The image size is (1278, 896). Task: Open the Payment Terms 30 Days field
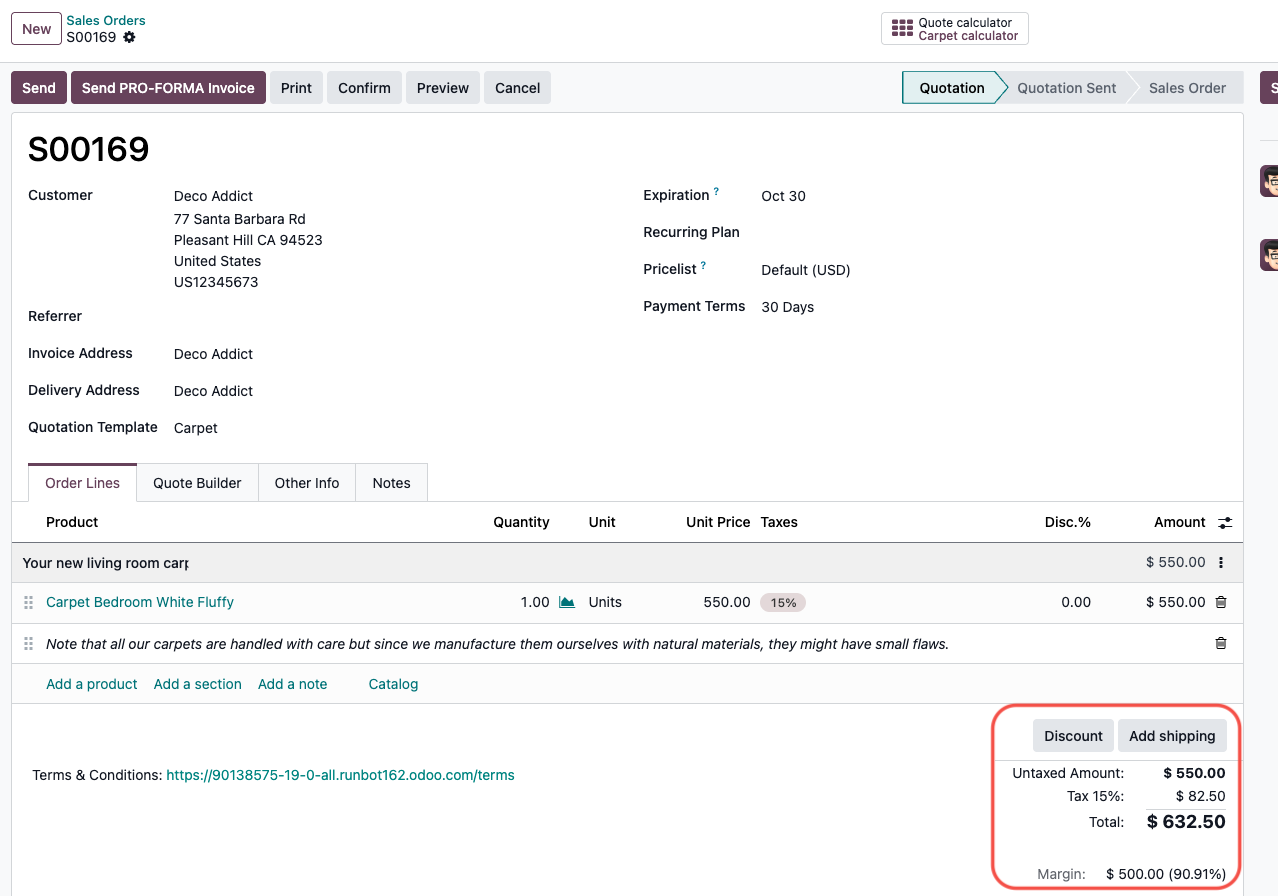tap(787, 307)
